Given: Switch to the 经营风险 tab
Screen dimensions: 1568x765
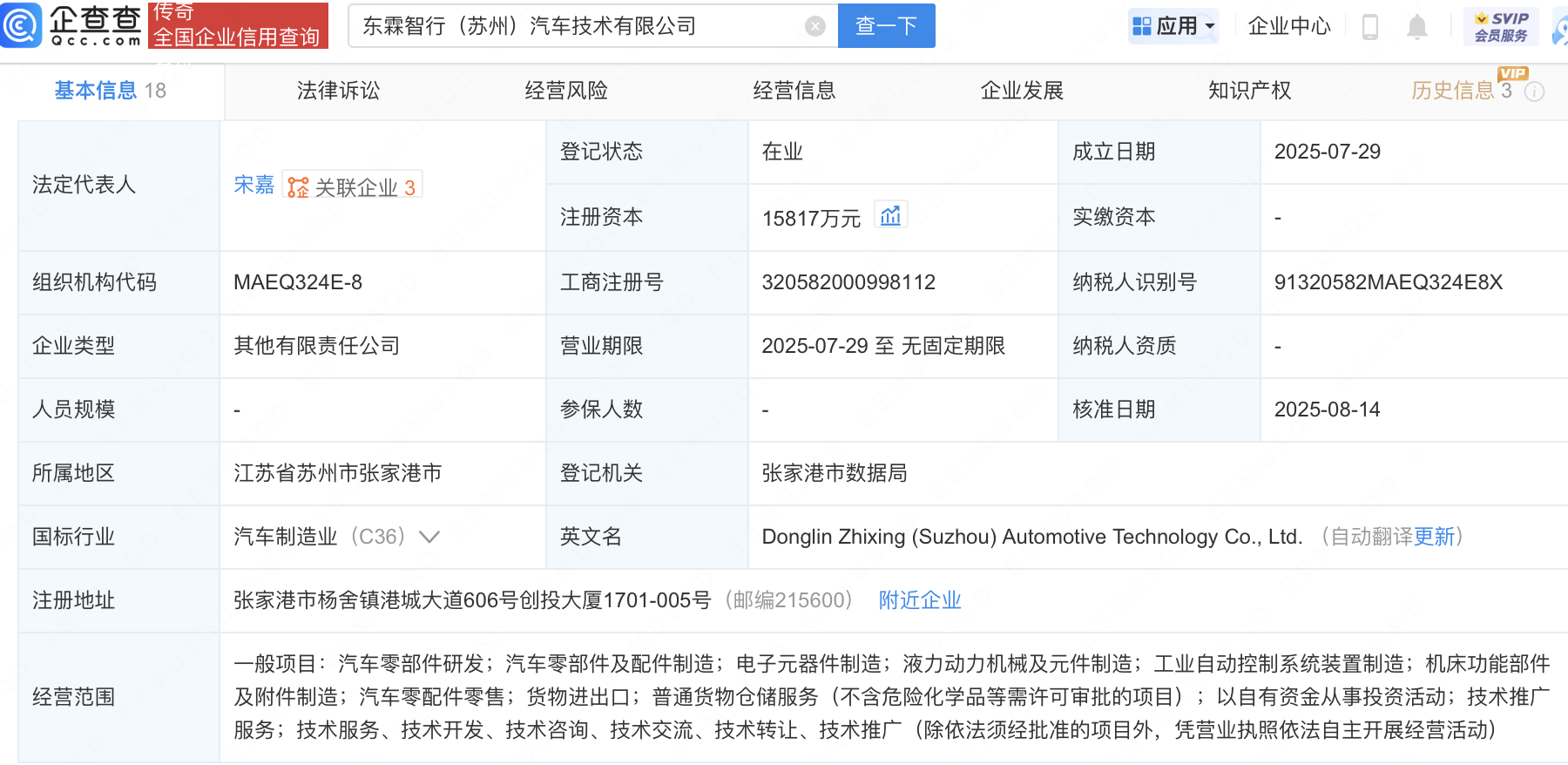Looking at the screenshot, I should 566,91.
